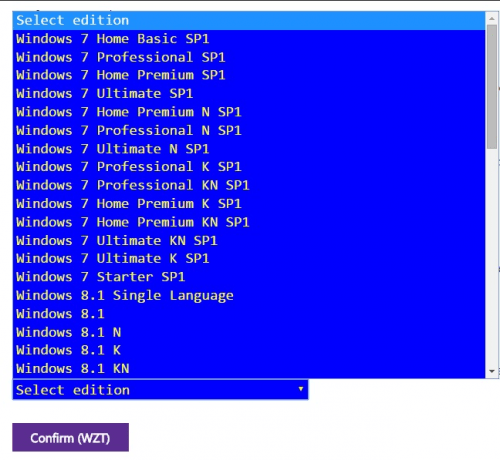Image resolution: width=500 pixels, height=460 pixels.
Task: Pick Windows 7 Home Premium SP1
Action: click(x=249, y=75)
